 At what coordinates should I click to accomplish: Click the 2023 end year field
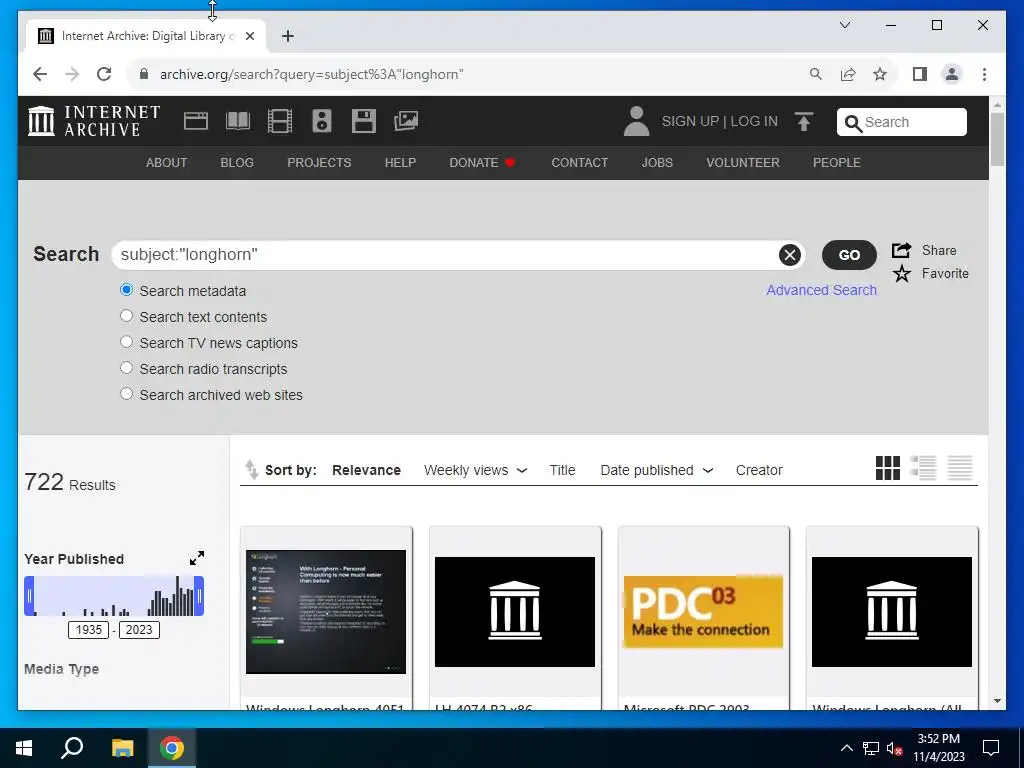click(139, 630)
